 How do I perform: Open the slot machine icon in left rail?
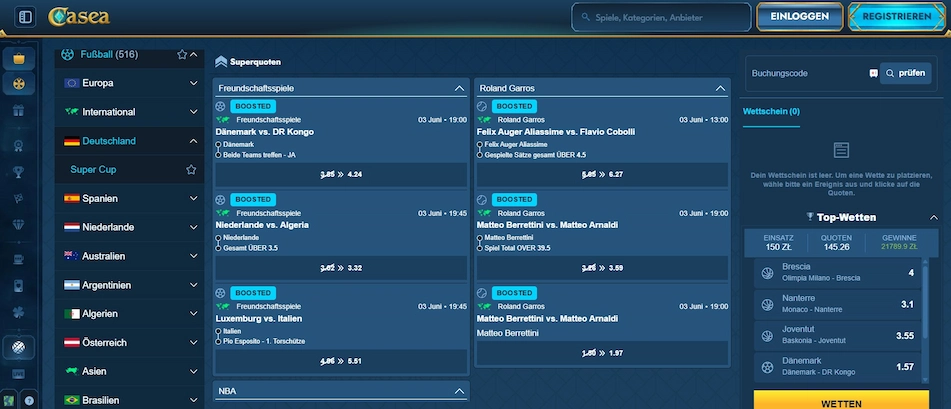tap(19, 259)
